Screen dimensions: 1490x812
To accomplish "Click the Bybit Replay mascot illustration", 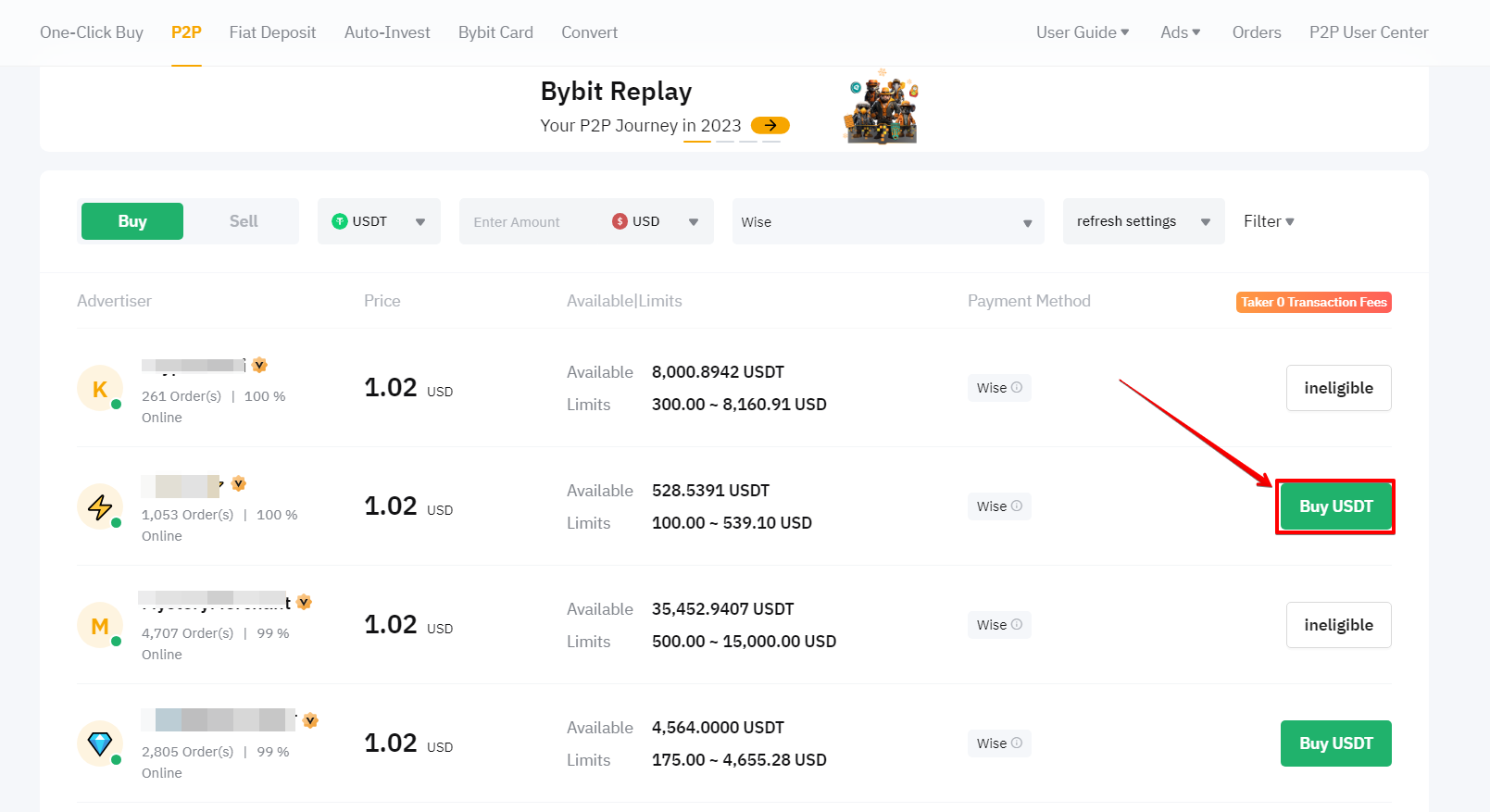I will [x=881, y=106].
